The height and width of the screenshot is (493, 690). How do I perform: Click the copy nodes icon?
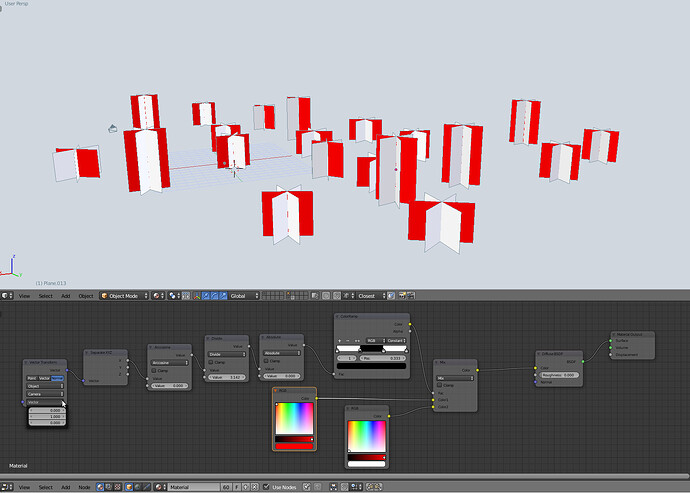tap(370, 487)
